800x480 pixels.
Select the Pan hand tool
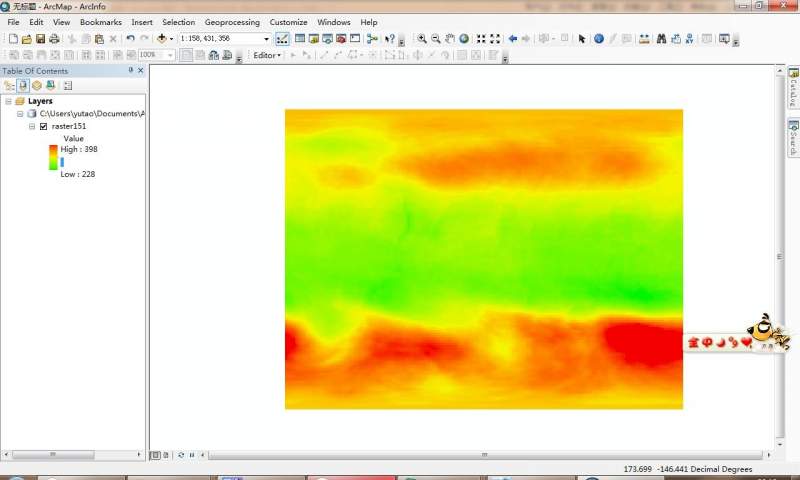click(450, 39)
